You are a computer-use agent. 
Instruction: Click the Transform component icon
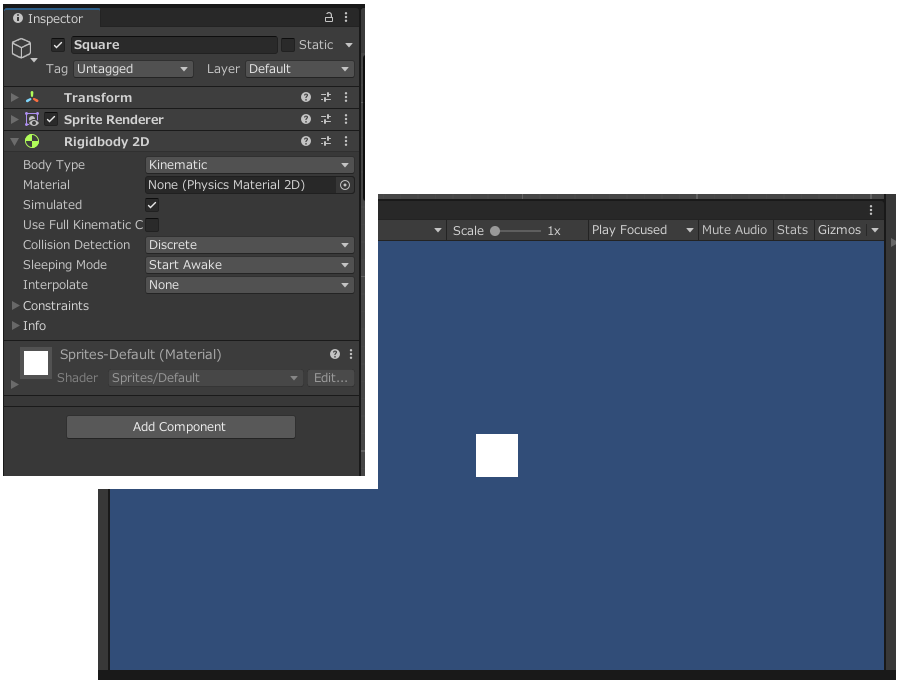click(x=32, y=97)
